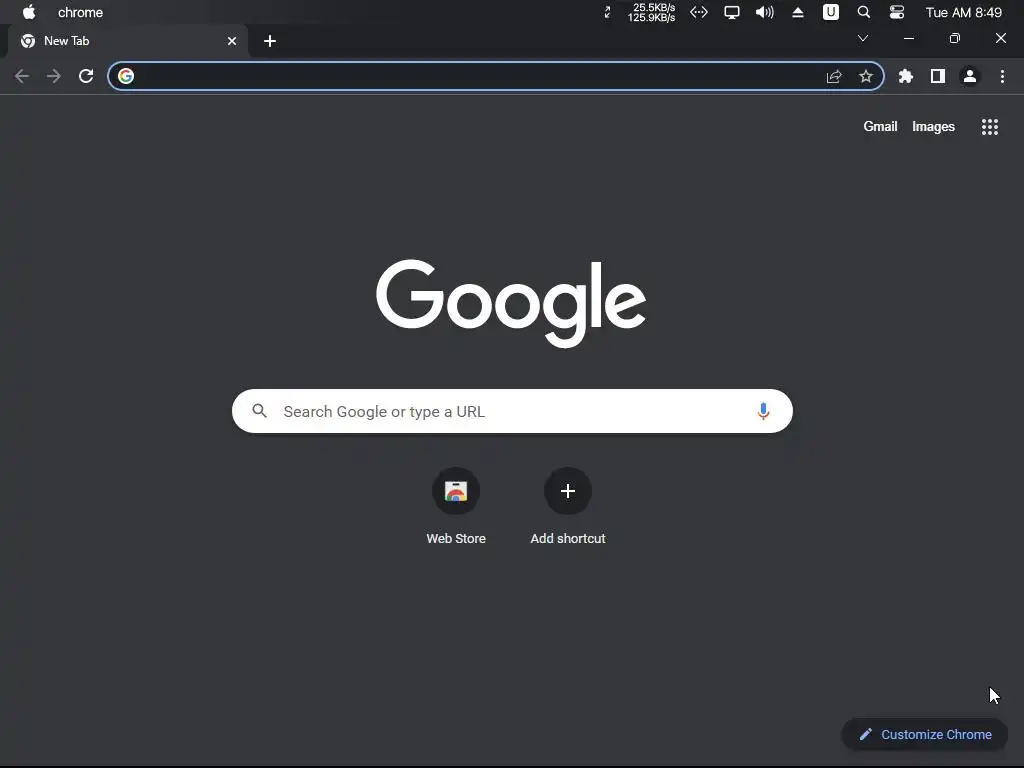Click the Add shortcut plus button
Image resolution: width=1024 pixels, height=768 pixels.
click(x=568, y=491)
